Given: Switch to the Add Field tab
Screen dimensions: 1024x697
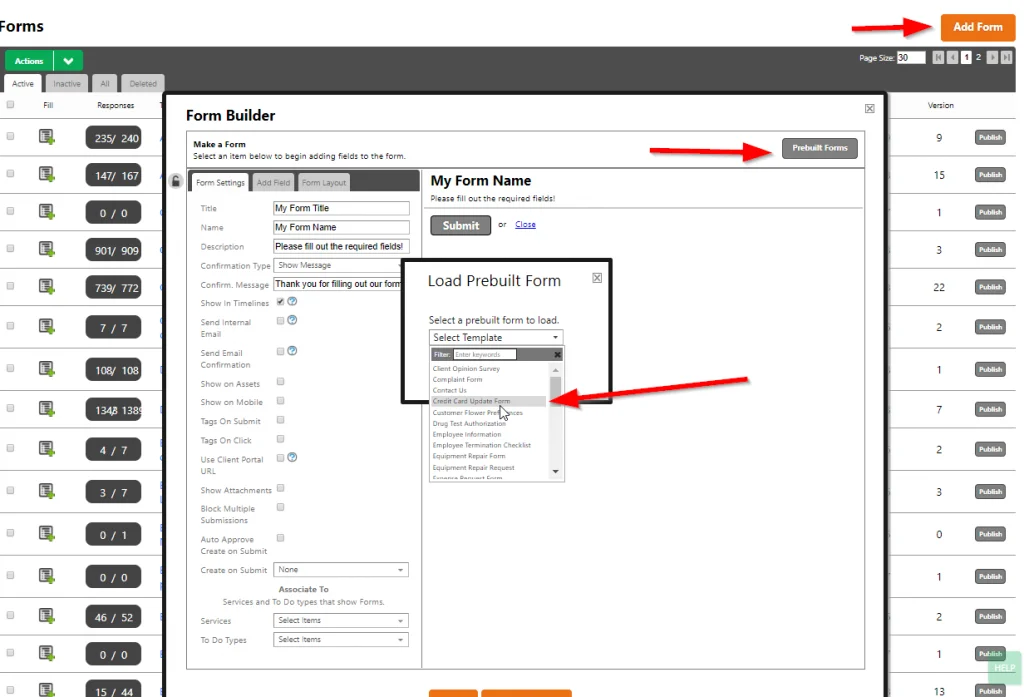Looking at the screenshot, I should click(273, 183).
